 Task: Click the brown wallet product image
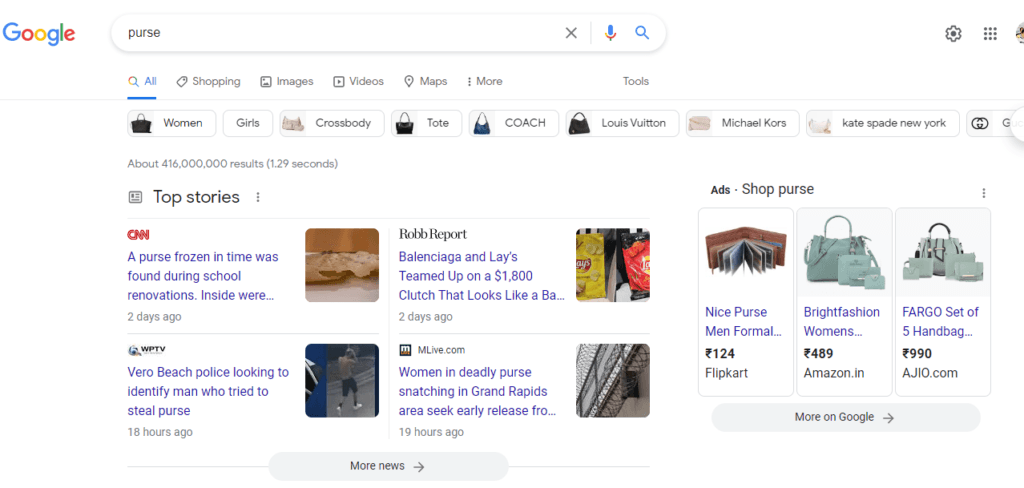click(746, 253)
